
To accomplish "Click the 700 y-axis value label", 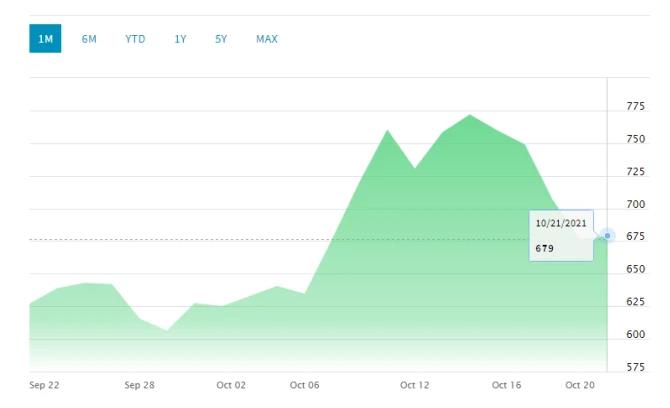I will point(635,204).
